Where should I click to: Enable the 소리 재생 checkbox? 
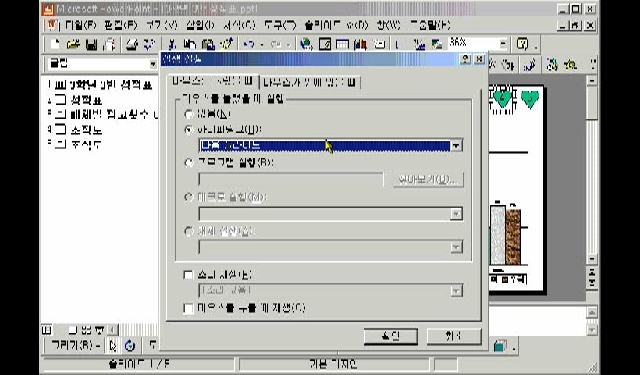(x=188, y=275)
